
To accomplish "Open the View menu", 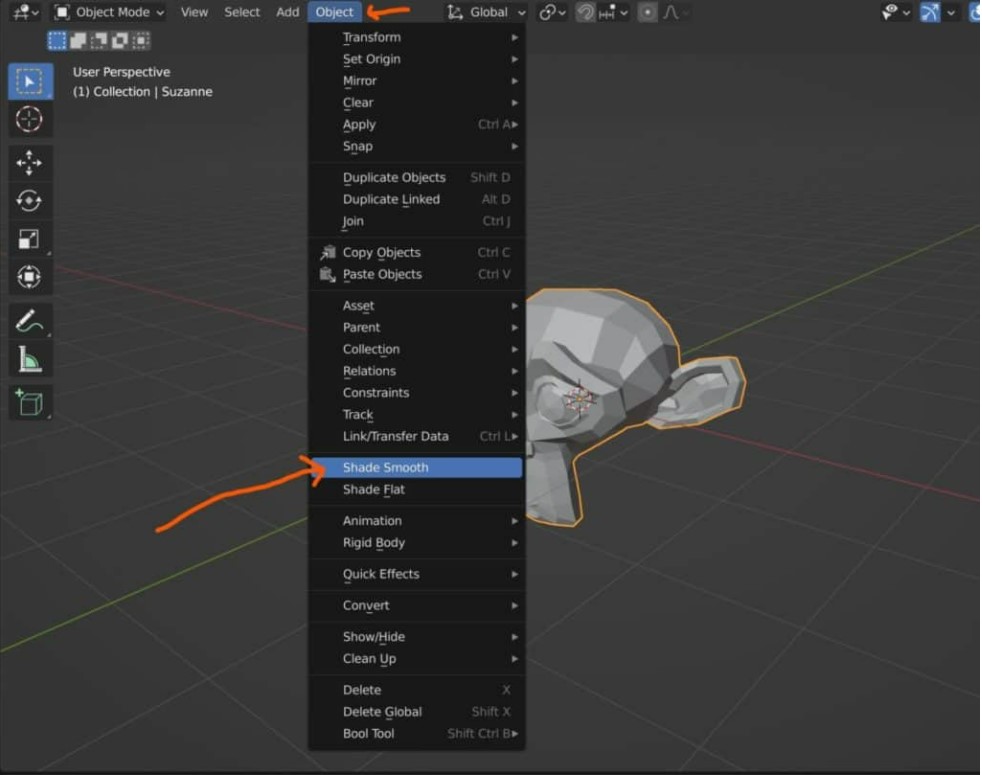I will [193, 12].
